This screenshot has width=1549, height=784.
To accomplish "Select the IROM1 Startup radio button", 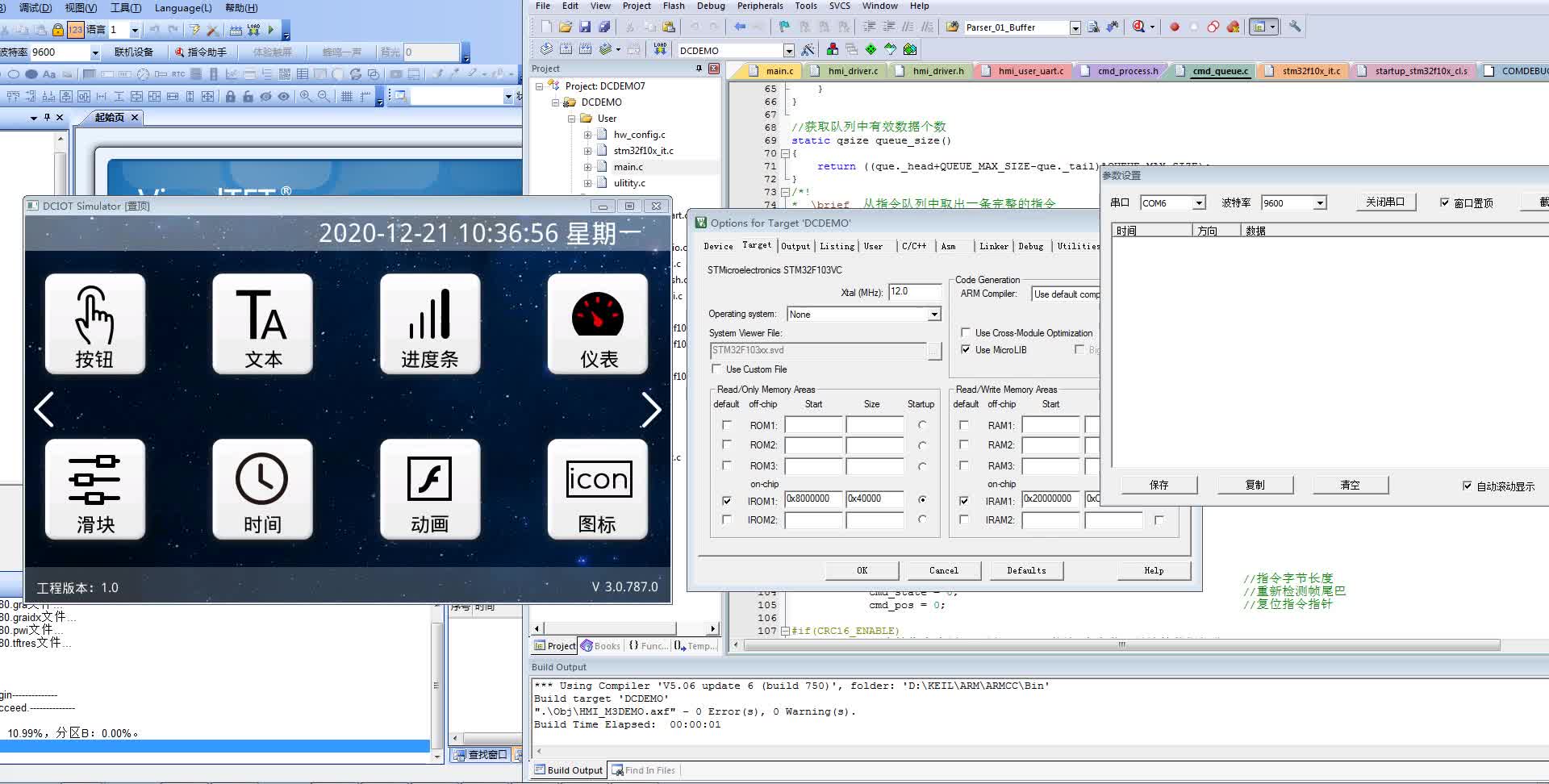I will tap(922, 499).
